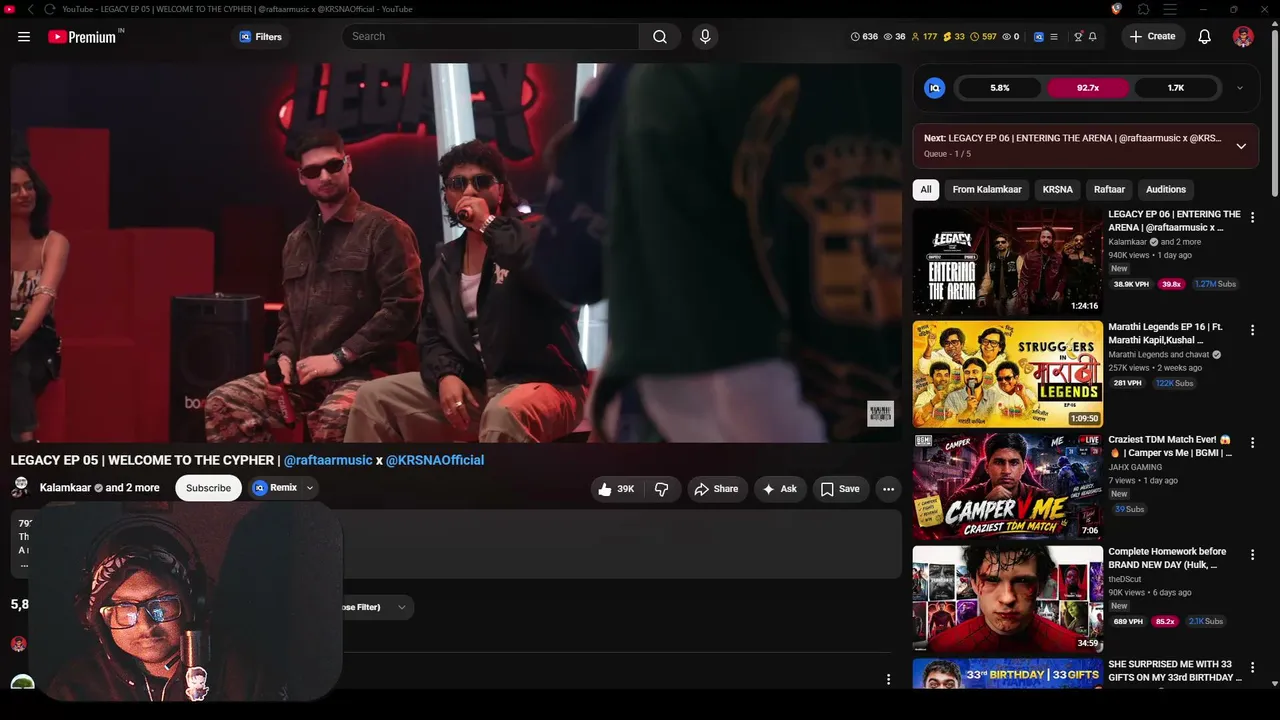The height and width of the screenshot is (720, 1280).
Task: Select the From Kalamkaar chip
Action: 987,189
